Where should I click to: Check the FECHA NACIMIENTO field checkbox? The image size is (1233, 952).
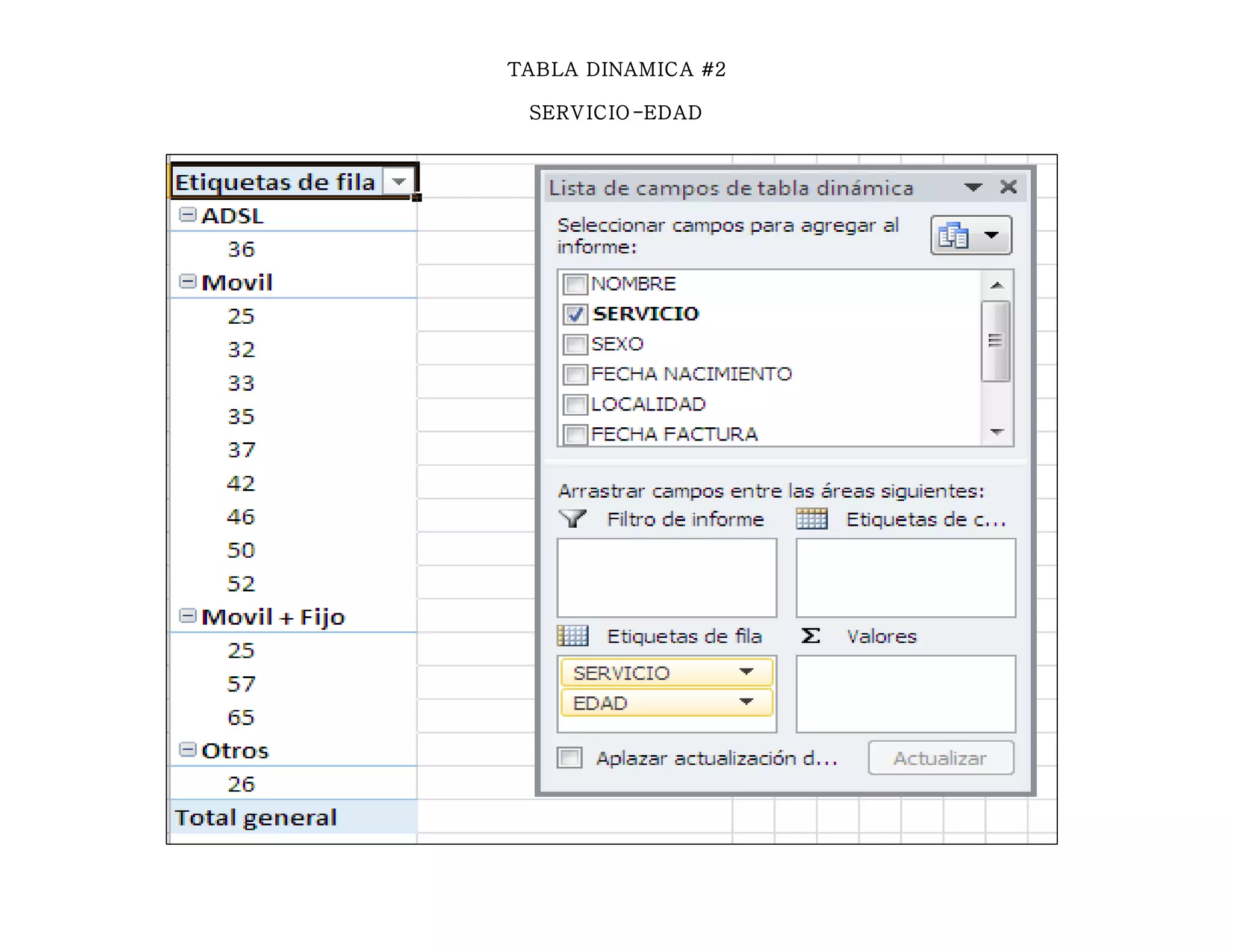click(575, 374)
